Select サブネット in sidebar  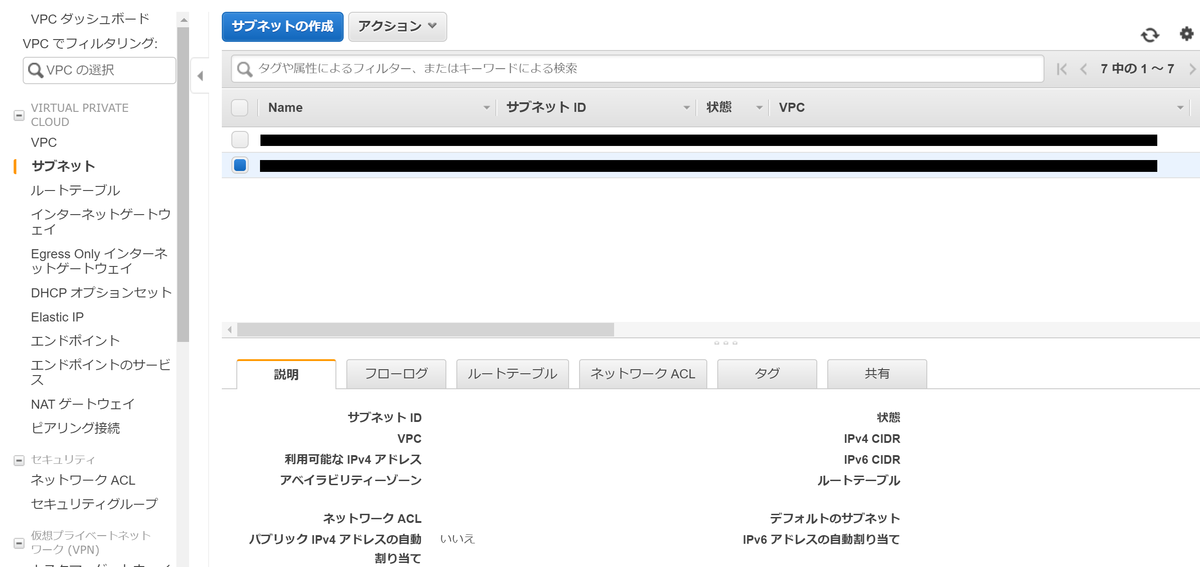click(63, 166)
